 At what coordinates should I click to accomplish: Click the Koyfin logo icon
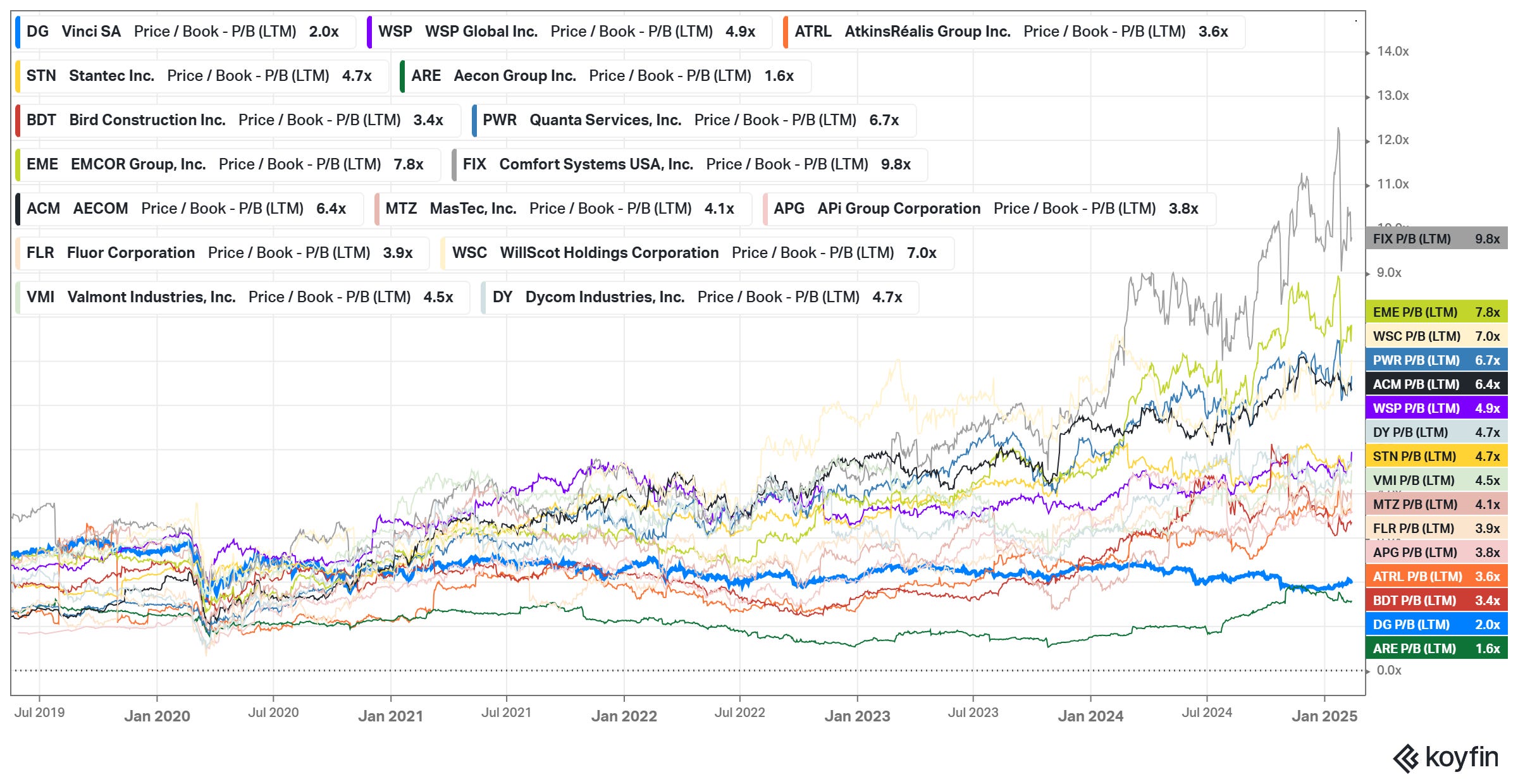coord(1407,758)
